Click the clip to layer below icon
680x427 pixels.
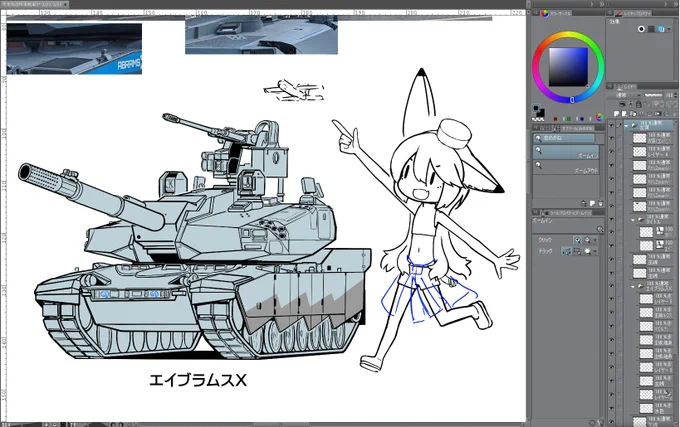[x=622, y=104]
